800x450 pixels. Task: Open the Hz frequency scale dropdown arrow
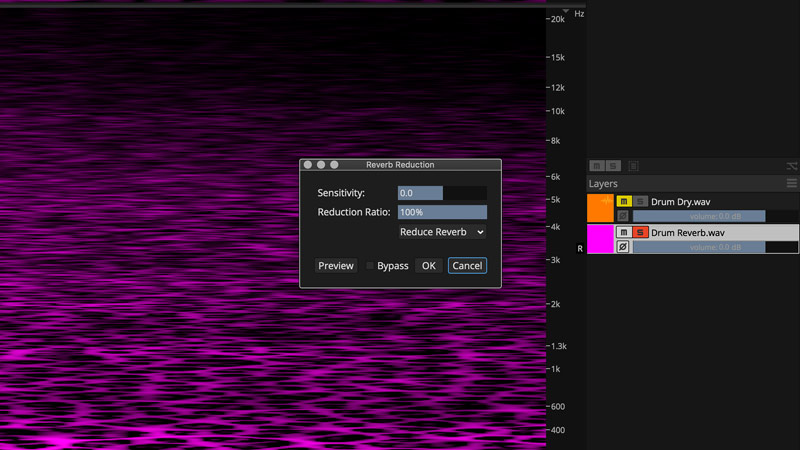click(x=565, y=11)
